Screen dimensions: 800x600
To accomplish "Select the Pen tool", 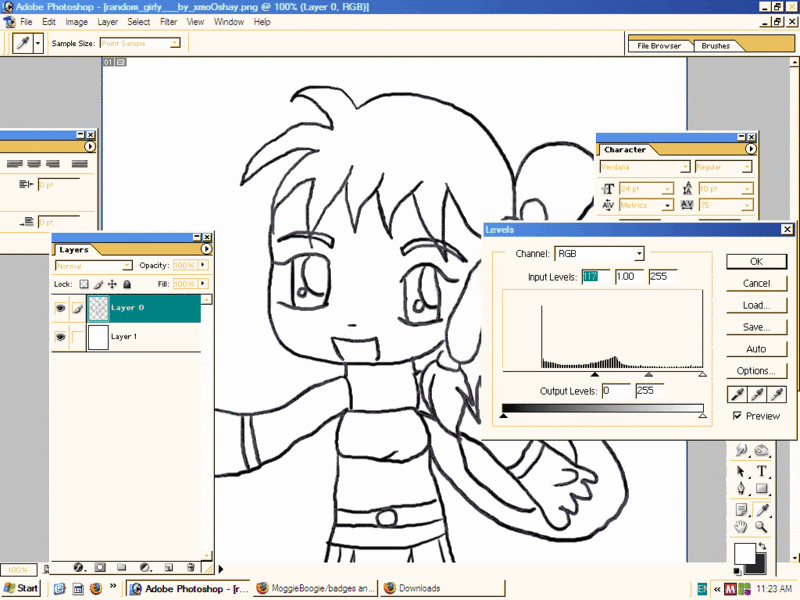I will click(x=741, y=489).
